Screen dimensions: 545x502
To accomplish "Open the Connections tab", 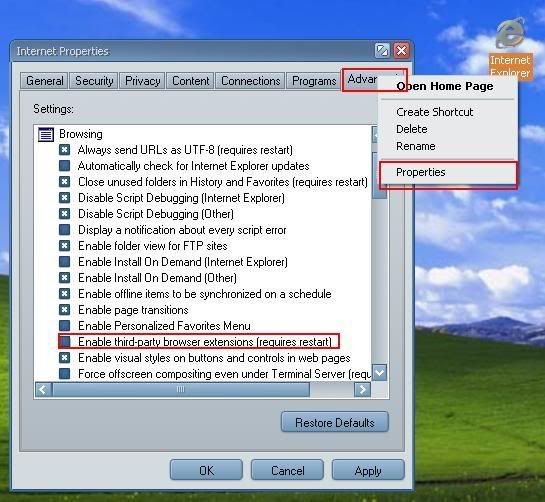I will [251, 81].
